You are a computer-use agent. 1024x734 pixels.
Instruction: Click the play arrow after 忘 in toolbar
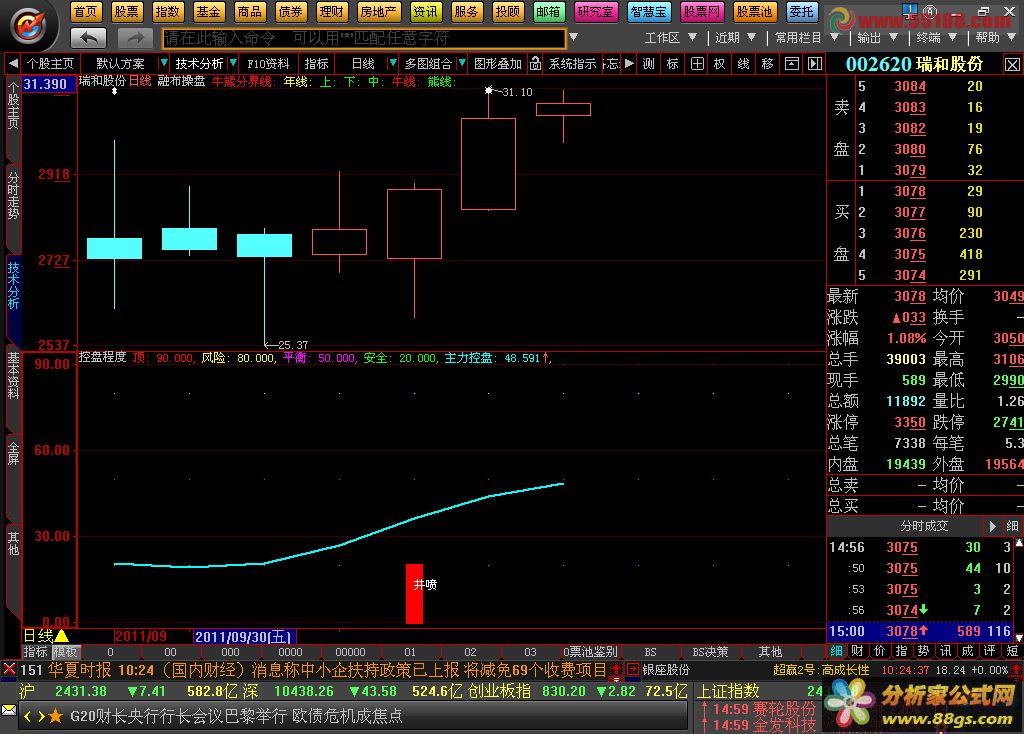click(629, 63)
